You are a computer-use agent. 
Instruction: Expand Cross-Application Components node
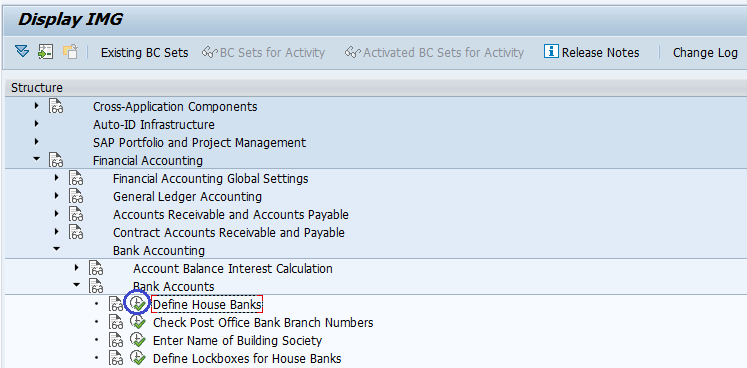coord(37,105)
